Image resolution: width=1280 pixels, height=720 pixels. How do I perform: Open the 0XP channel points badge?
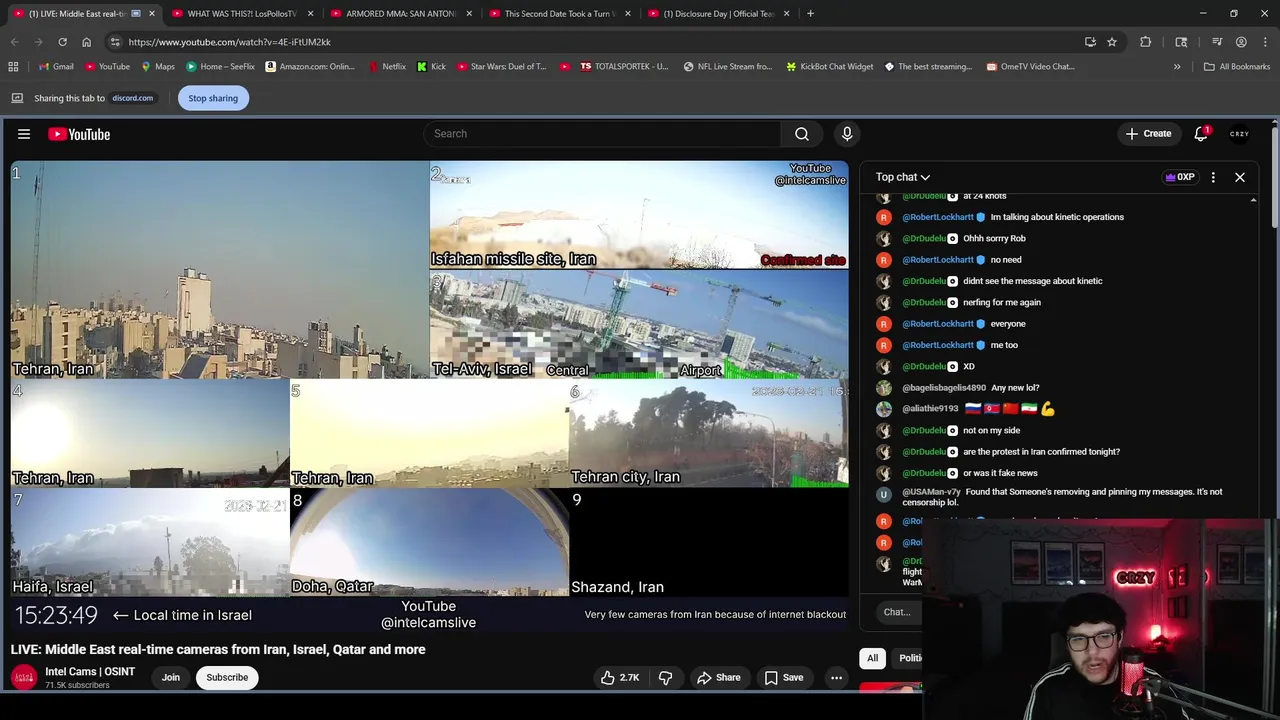1180,177
